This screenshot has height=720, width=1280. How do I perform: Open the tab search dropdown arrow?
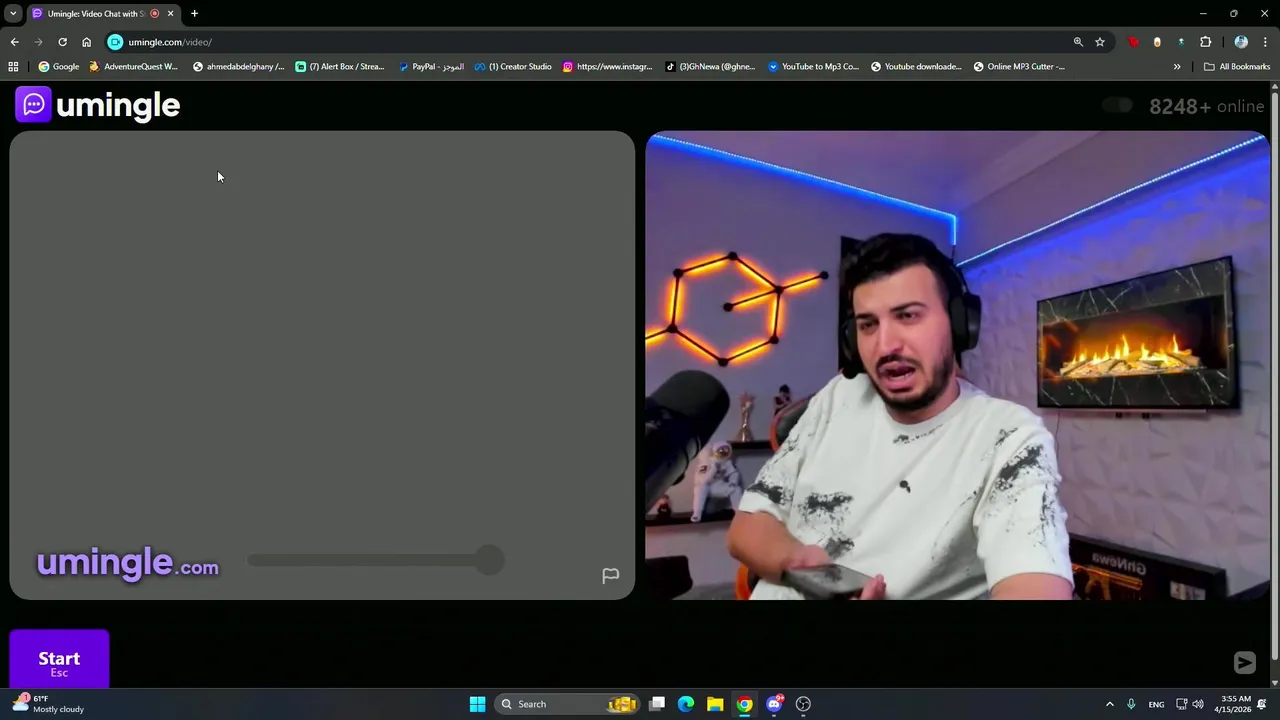[x=13, y=14]
